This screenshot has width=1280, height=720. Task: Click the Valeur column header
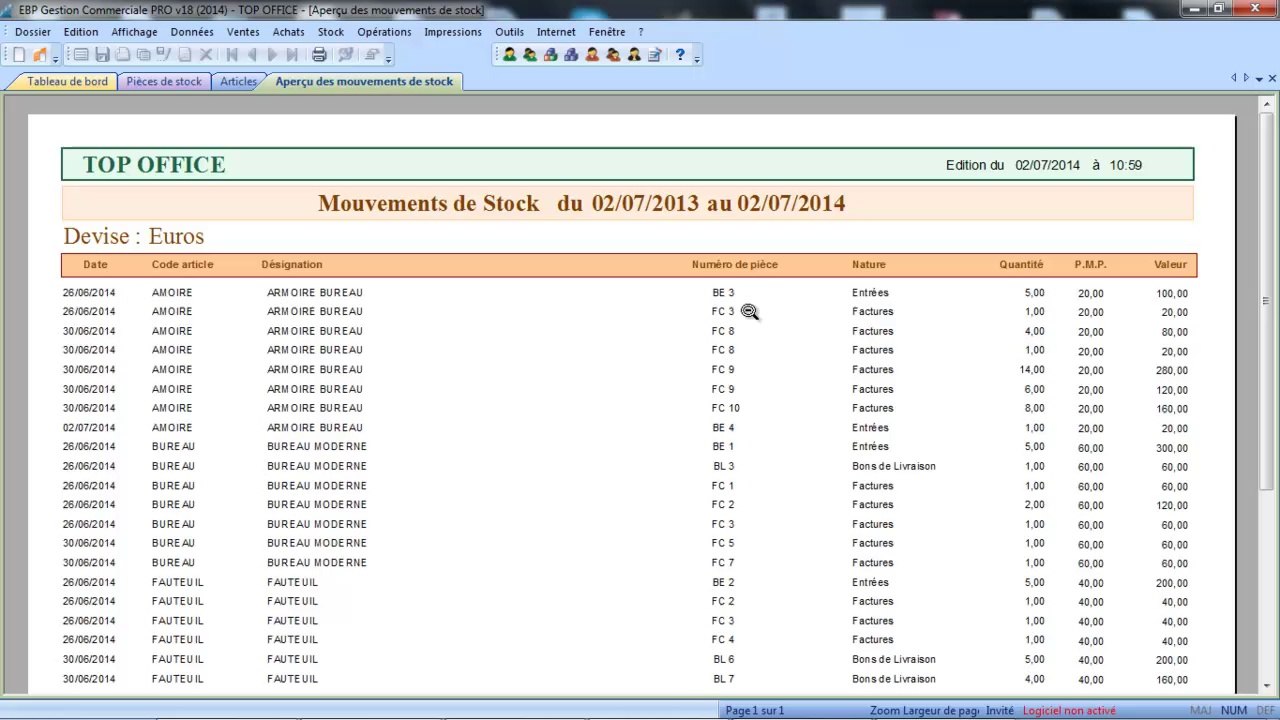tap(1170, 264)
